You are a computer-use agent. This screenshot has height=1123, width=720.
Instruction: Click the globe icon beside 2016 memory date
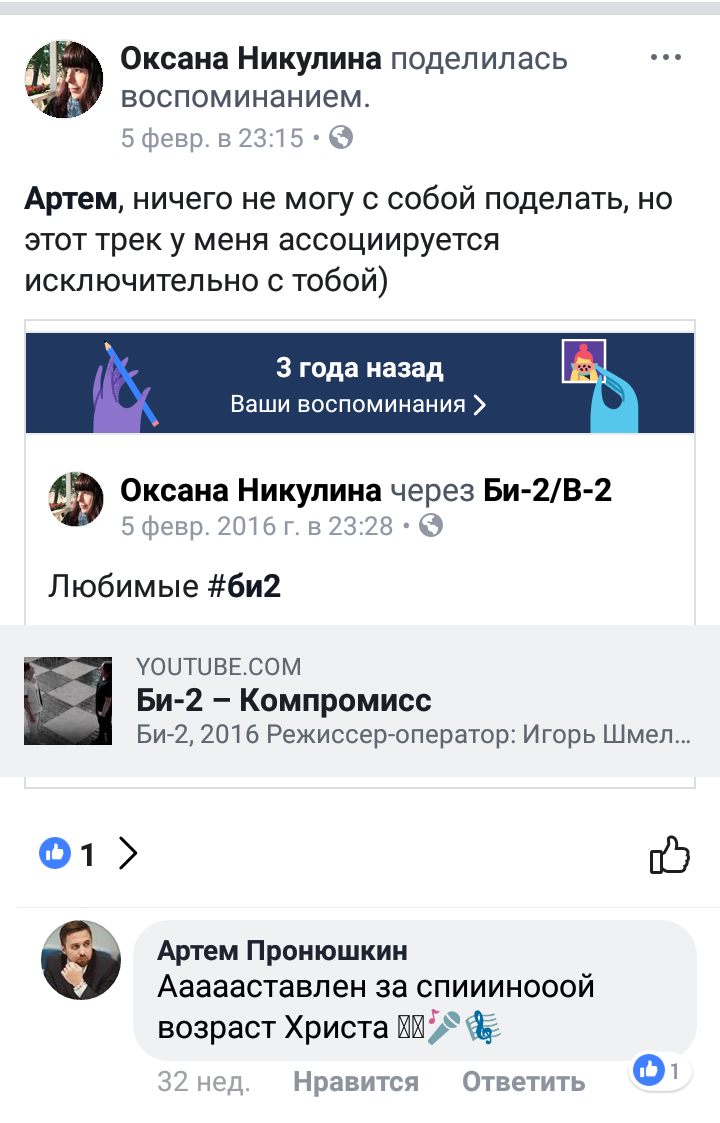431,526
